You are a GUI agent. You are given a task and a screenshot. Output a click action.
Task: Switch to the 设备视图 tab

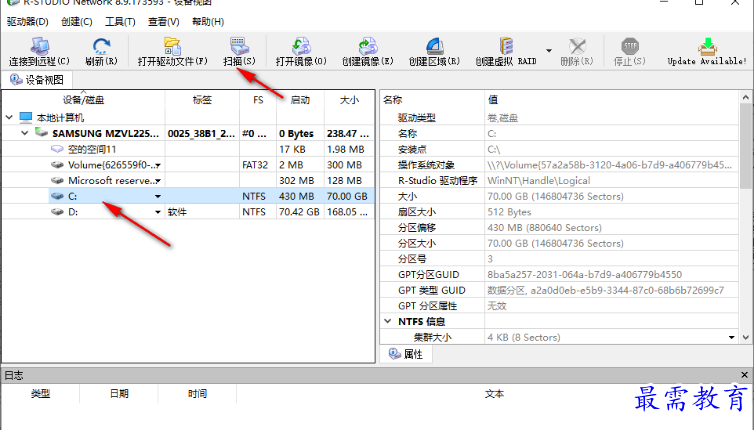click(37, 80)
